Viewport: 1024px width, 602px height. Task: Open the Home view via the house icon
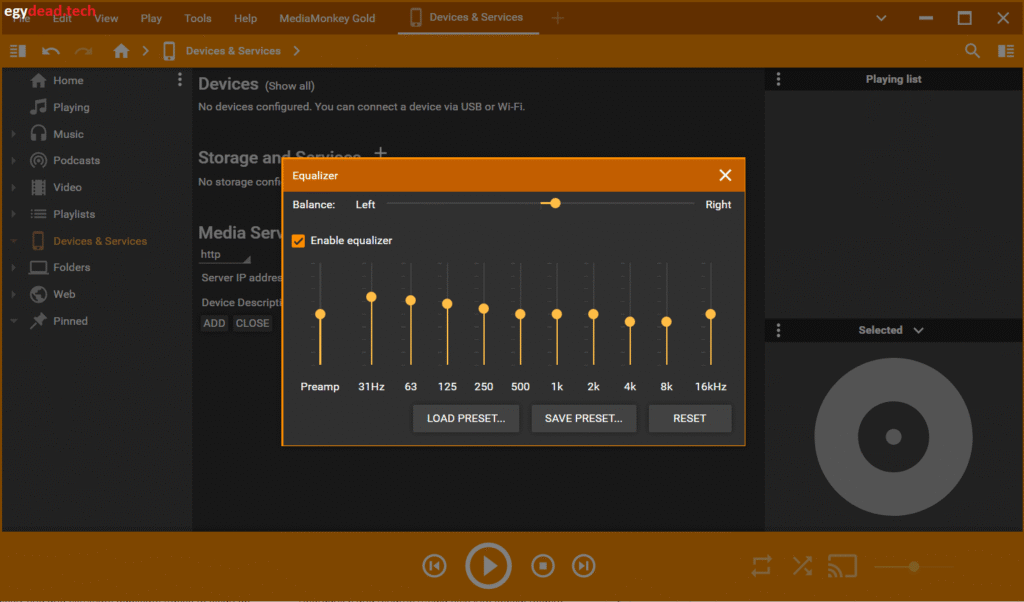(119, 50)
